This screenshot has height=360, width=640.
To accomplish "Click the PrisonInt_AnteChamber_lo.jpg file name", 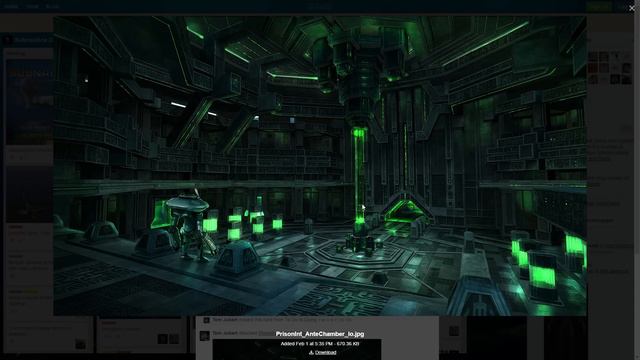I will coord(320,334).
